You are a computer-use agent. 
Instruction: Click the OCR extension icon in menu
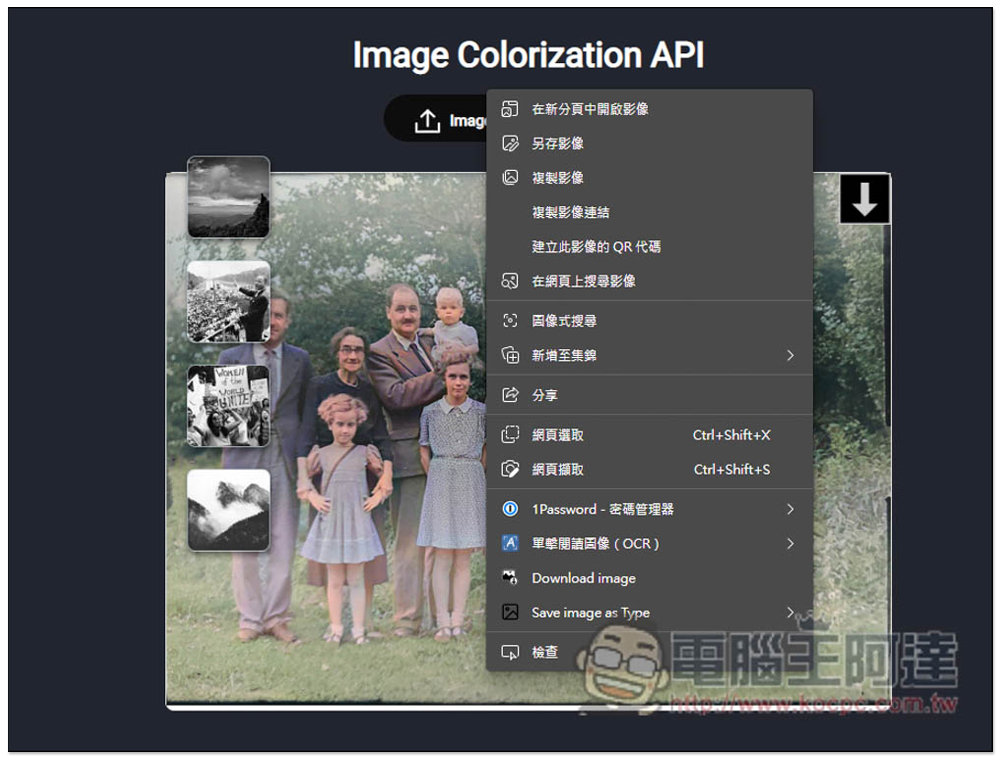(x=510, y=544)
